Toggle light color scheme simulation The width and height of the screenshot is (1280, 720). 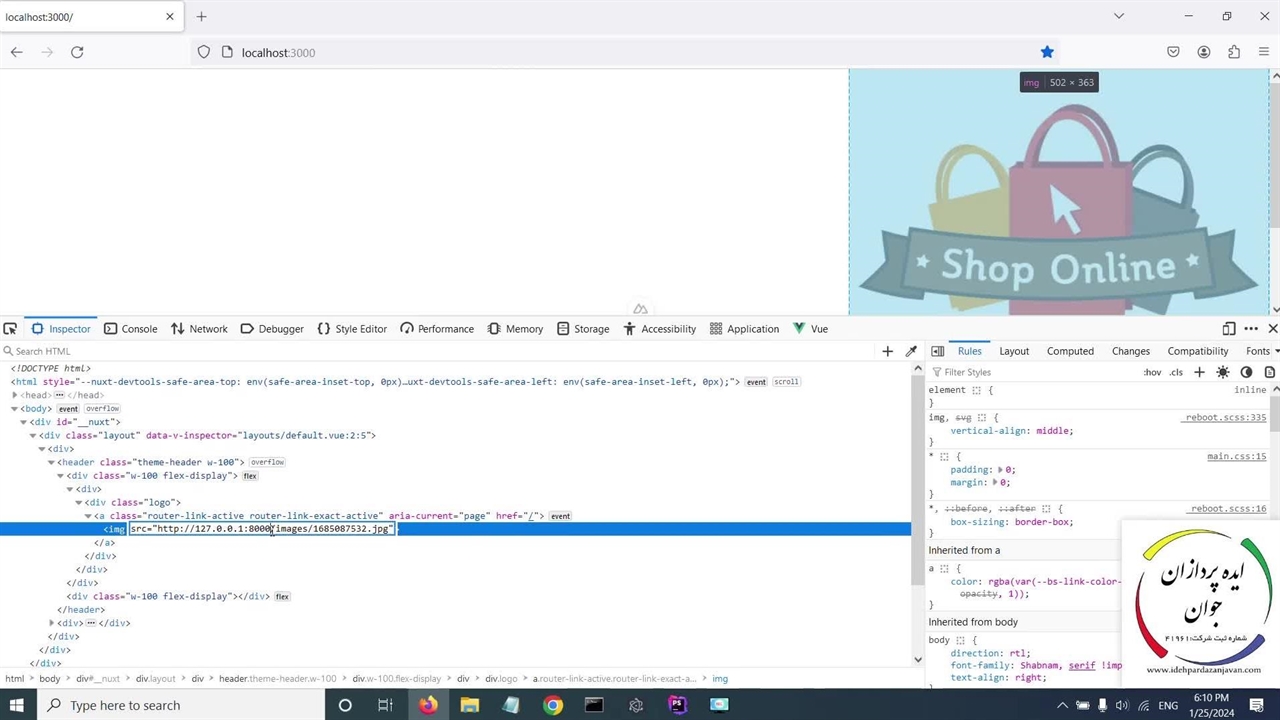[x=1223, y=372]
